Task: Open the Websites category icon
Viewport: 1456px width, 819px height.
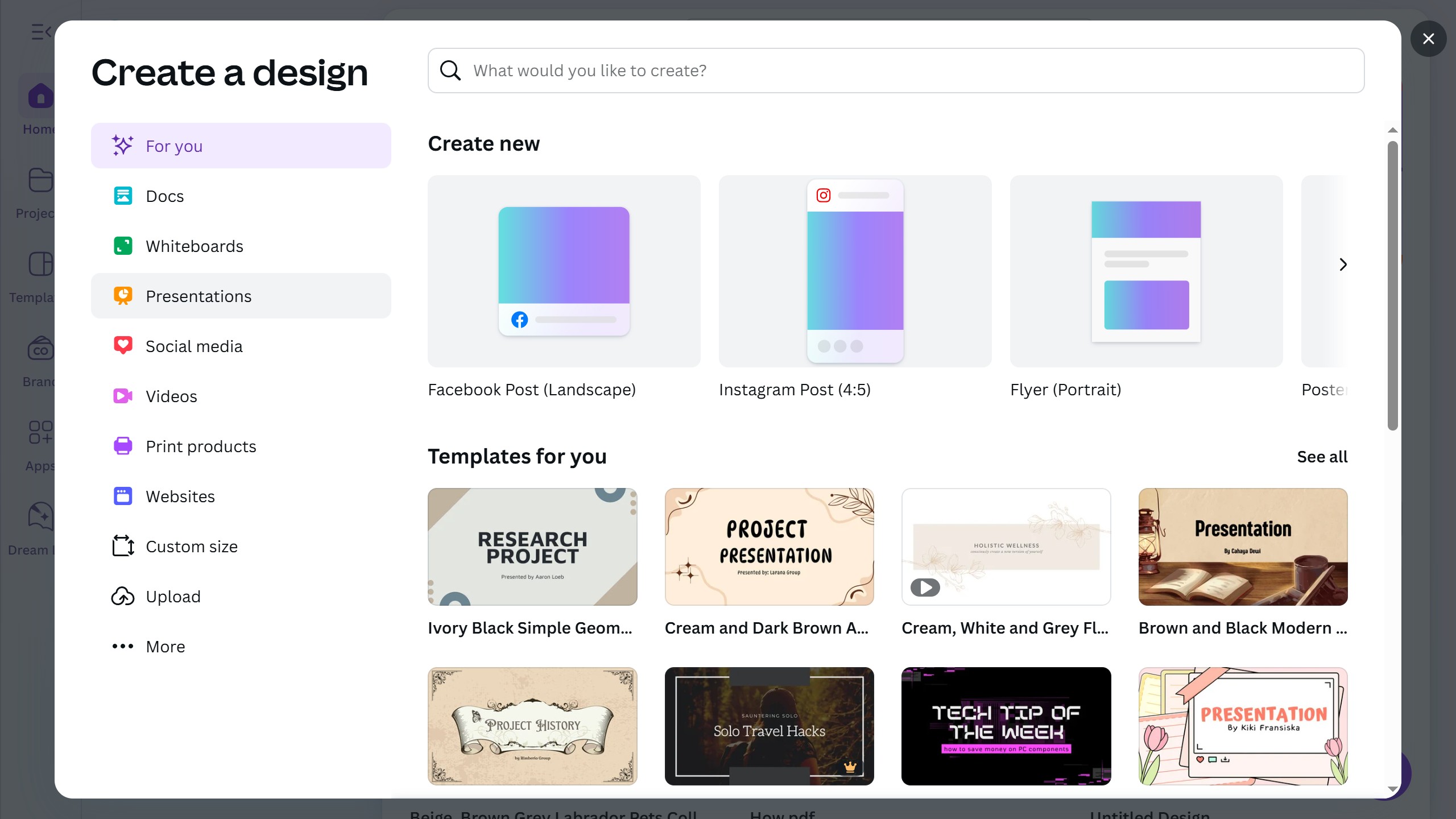Action: click(x=123, y=496)
